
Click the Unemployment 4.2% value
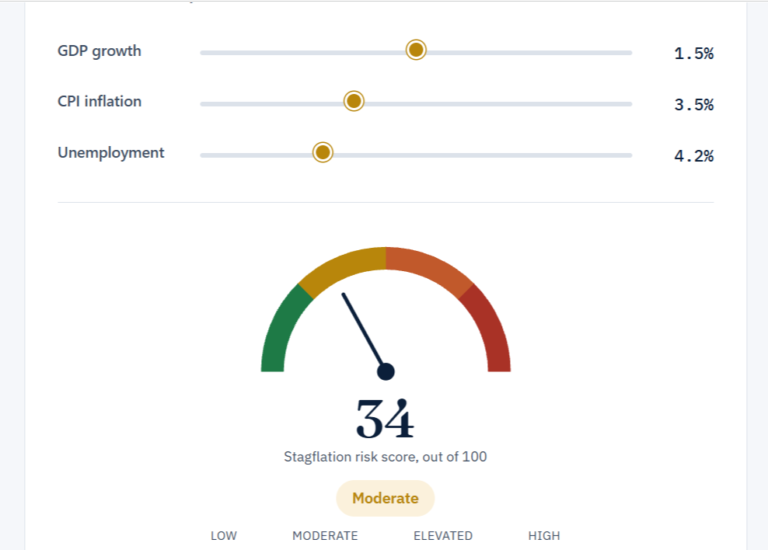[694, 156]
